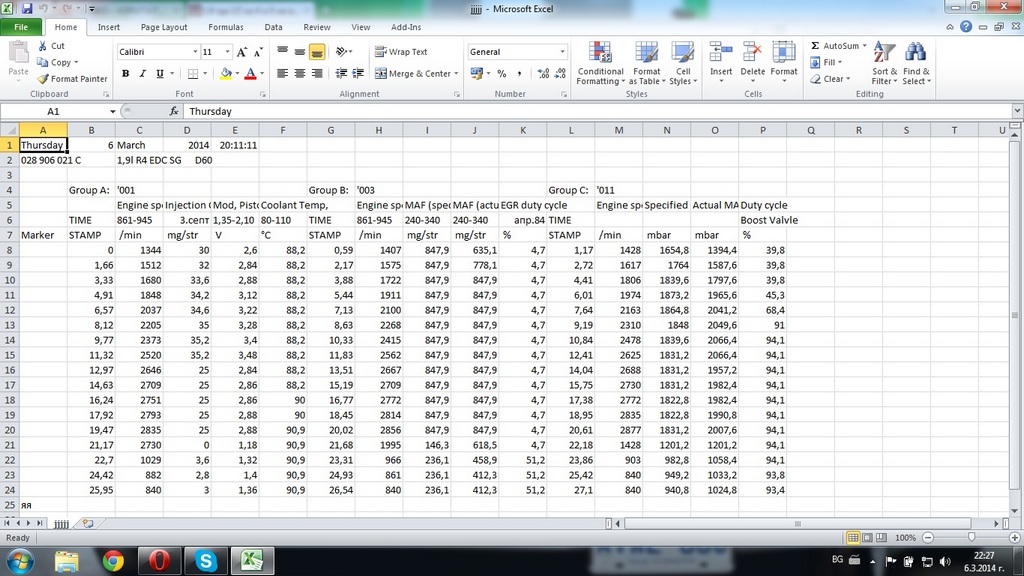
Task: Toggle Wrap Text for the cell
Action: (401, 52)
